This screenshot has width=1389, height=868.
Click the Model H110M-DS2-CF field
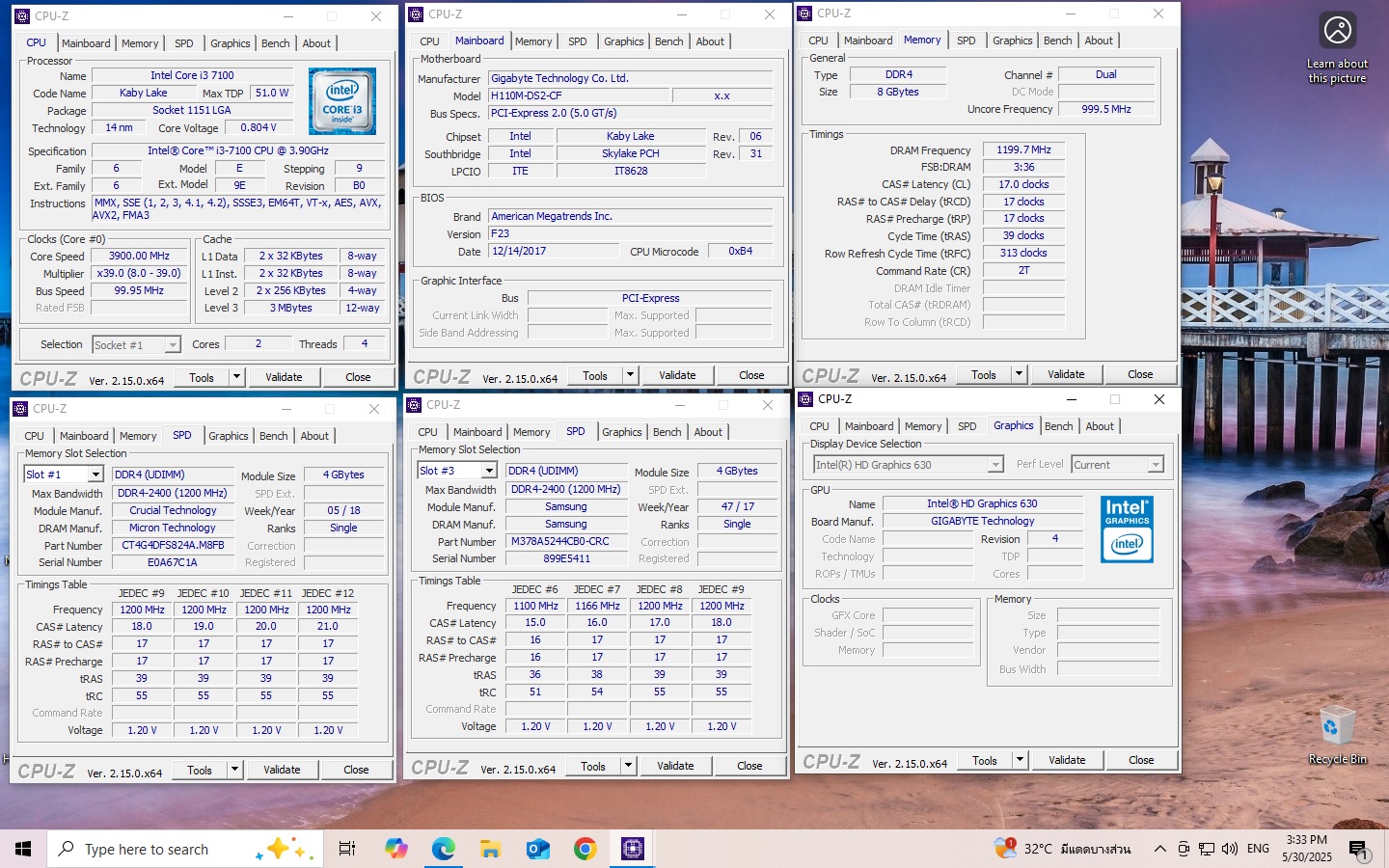coord(578,95)
